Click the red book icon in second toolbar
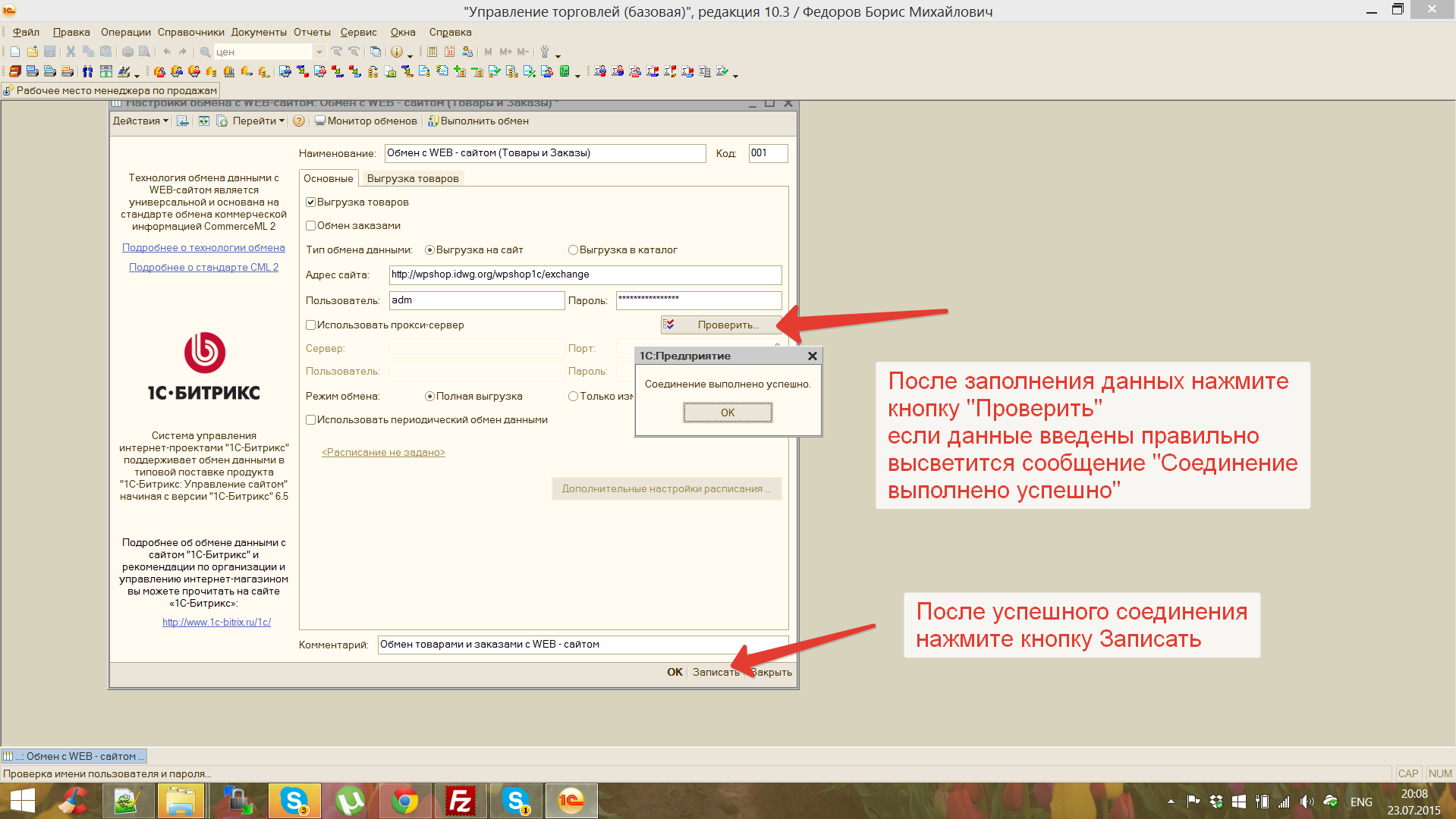The image size is (1456, 819). [14, 71]
